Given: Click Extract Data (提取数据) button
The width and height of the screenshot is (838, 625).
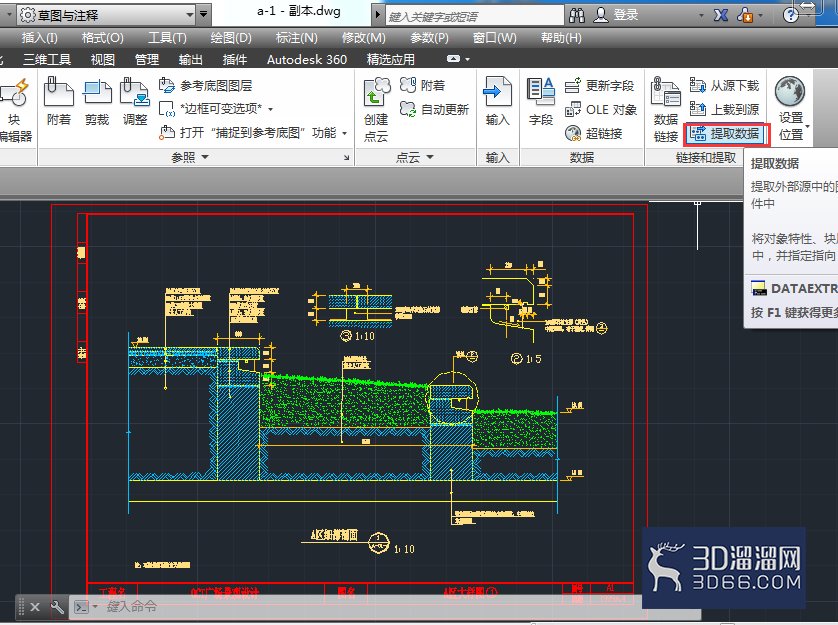Looking at the screenshot, I should [x=727, y=134].
